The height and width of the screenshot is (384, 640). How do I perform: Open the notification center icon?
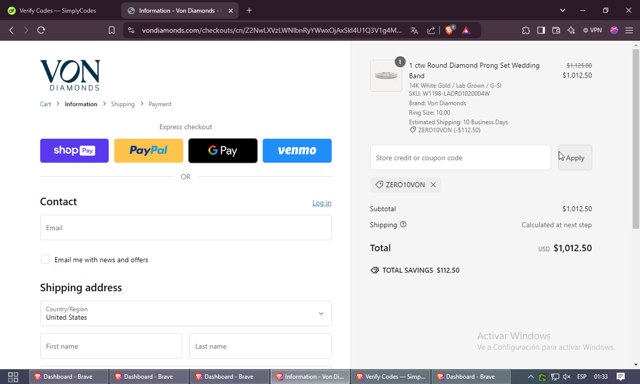coord(621,377)
